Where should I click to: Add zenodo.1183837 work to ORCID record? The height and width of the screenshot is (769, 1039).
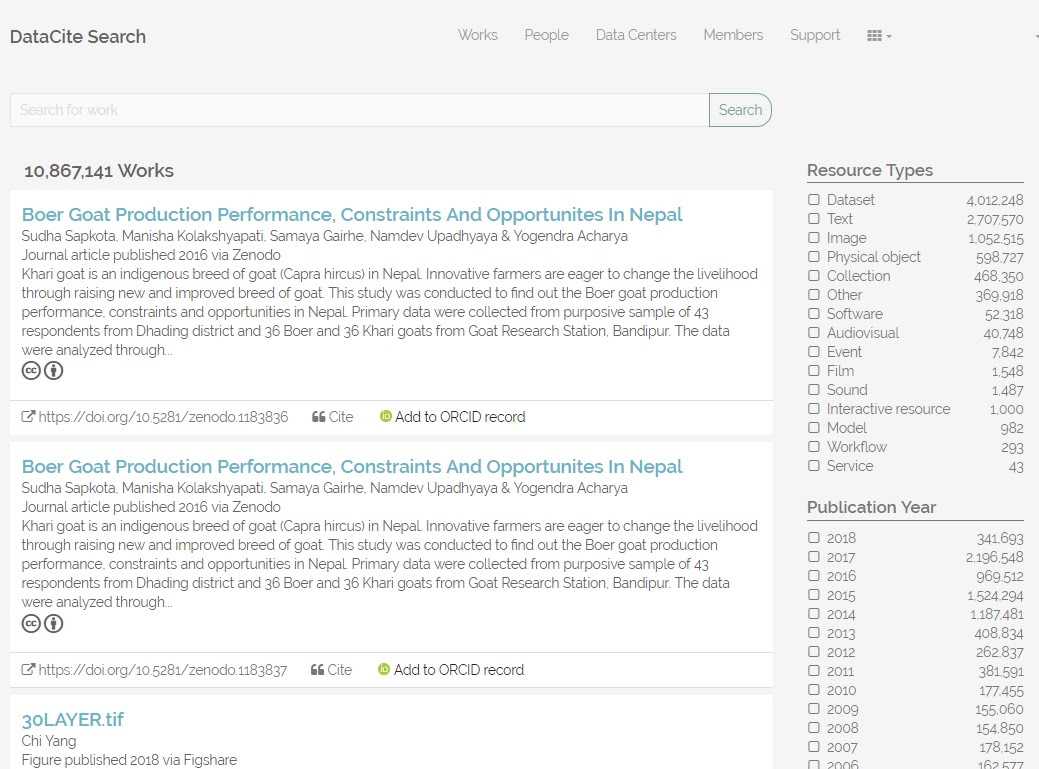[459, 670]
